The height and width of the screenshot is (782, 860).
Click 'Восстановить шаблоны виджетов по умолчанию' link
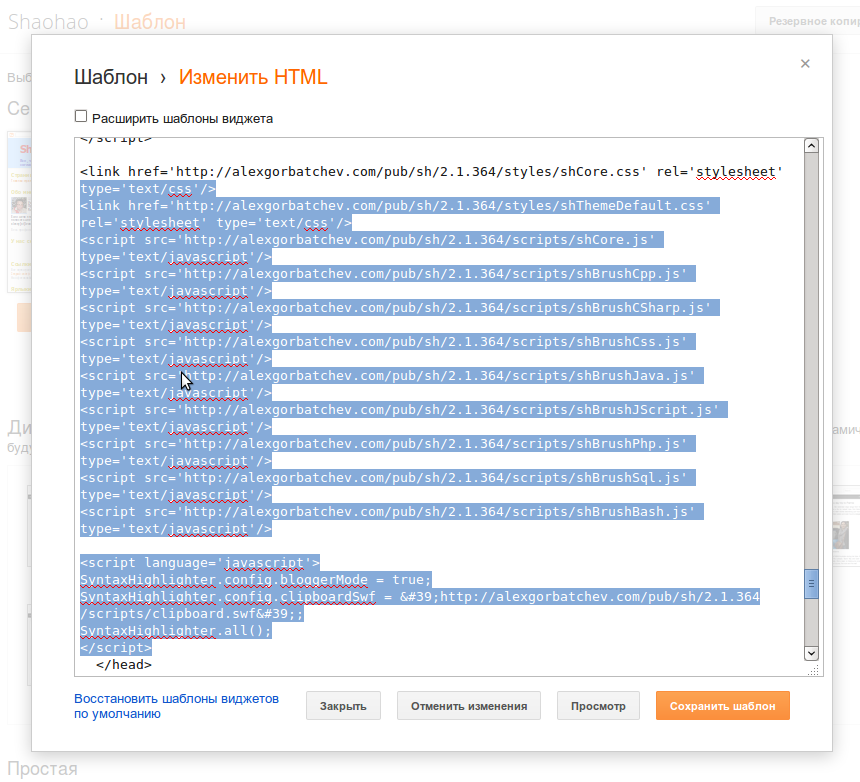click(177, 706)
